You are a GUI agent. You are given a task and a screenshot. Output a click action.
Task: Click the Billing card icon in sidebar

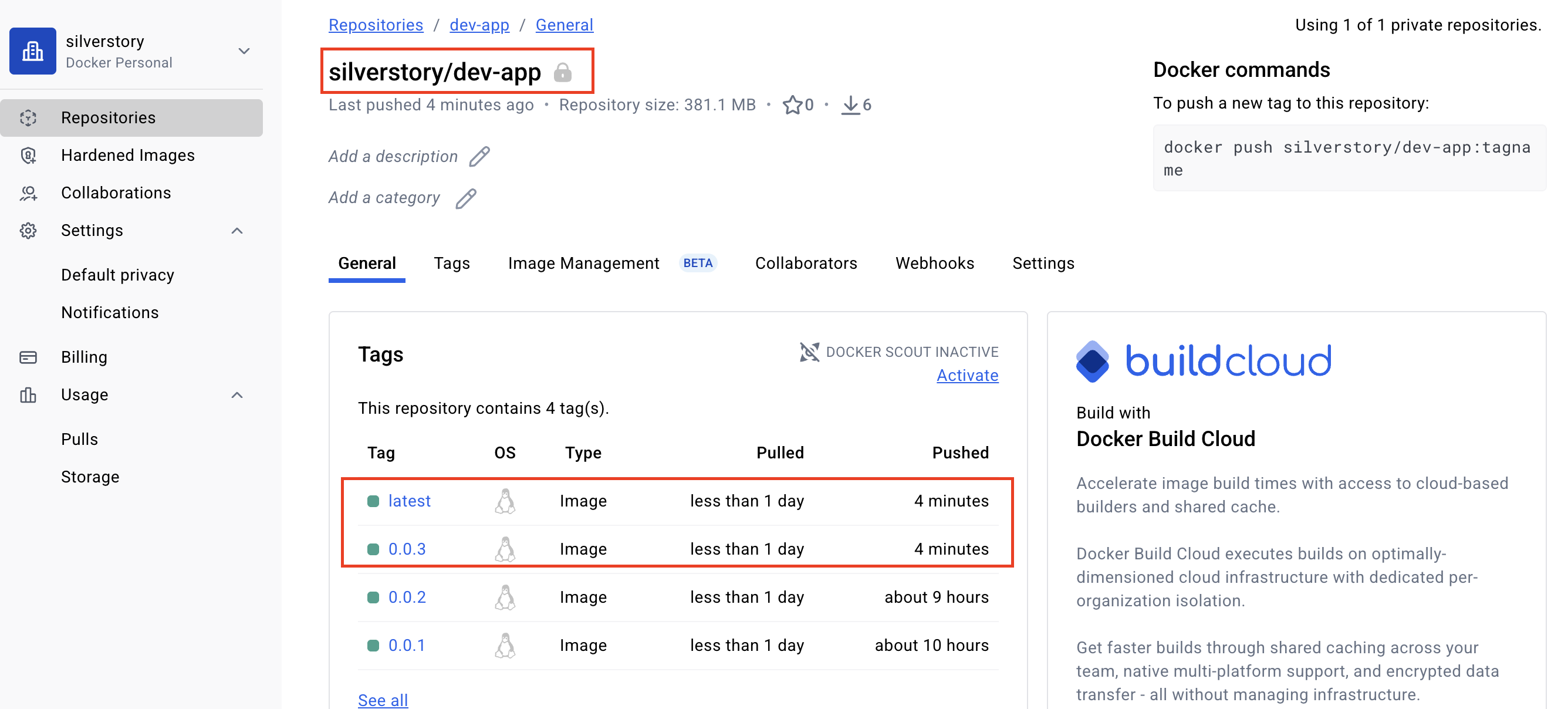(x=28, y=357)
